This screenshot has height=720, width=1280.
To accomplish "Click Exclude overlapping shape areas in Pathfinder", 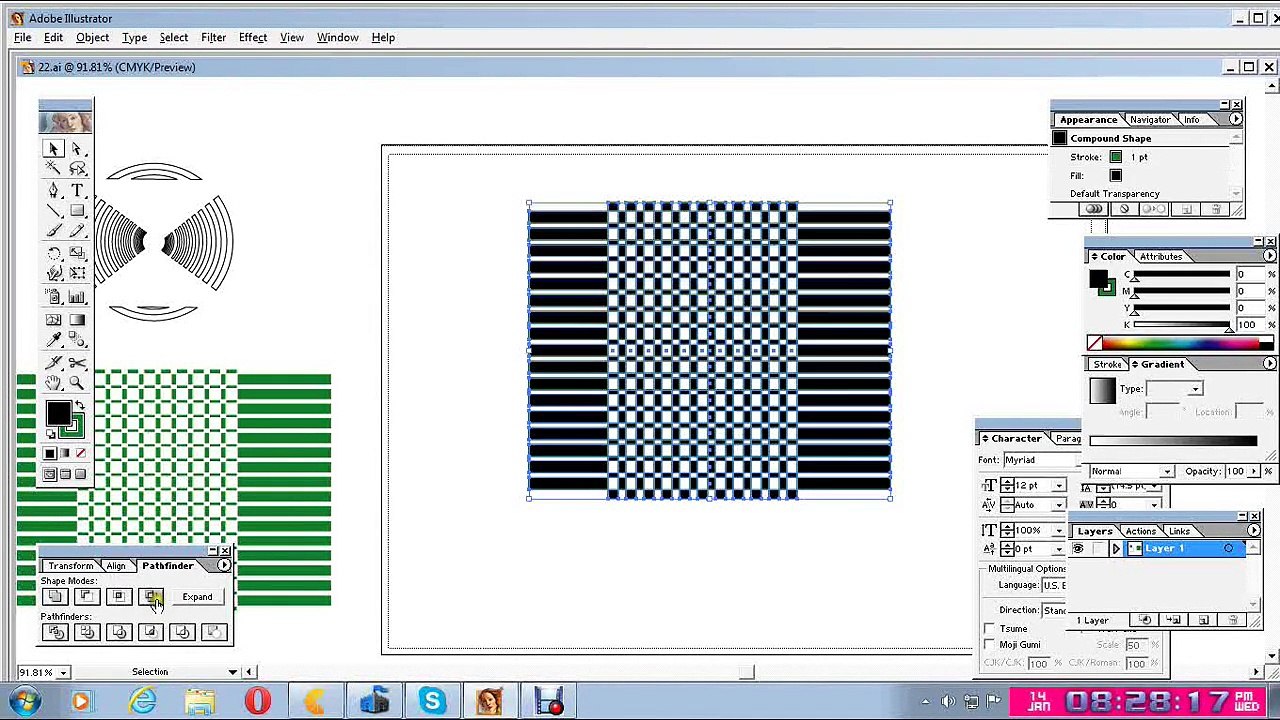I will [x=151, y=597].
